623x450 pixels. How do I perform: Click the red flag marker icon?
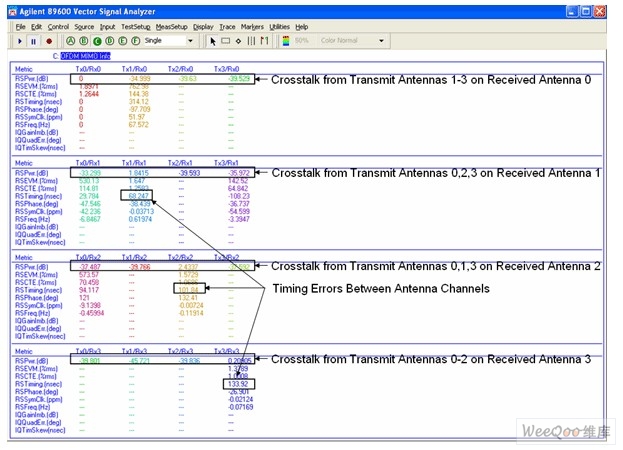264,41
